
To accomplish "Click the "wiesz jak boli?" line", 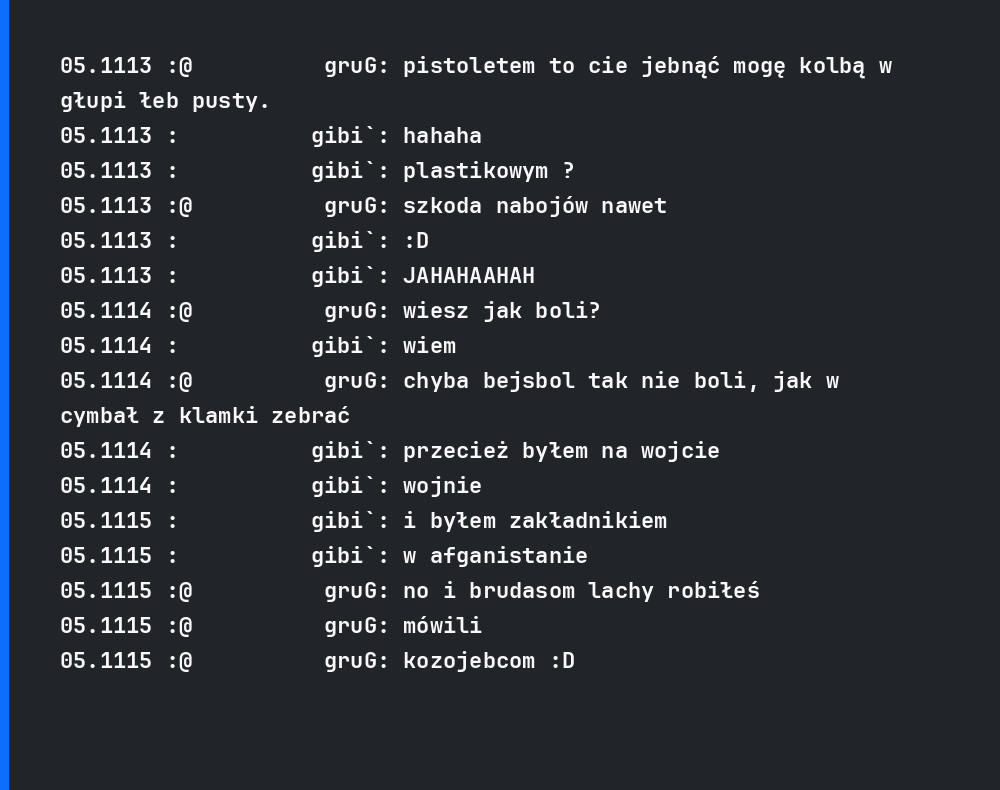I will coord(501,311).
